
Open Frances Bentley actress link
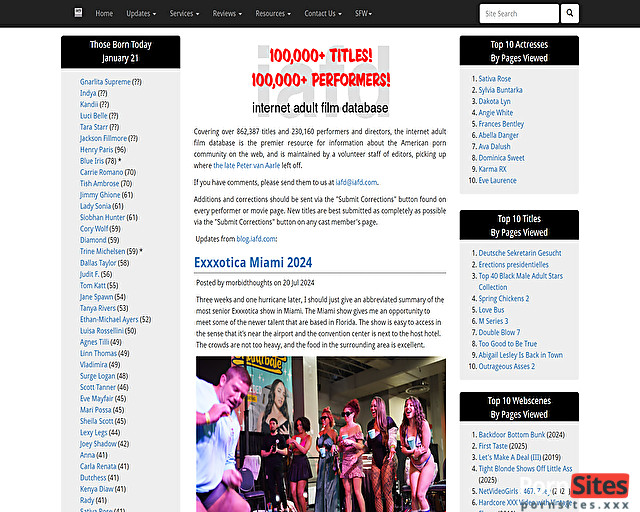click(x=501, y=124)
